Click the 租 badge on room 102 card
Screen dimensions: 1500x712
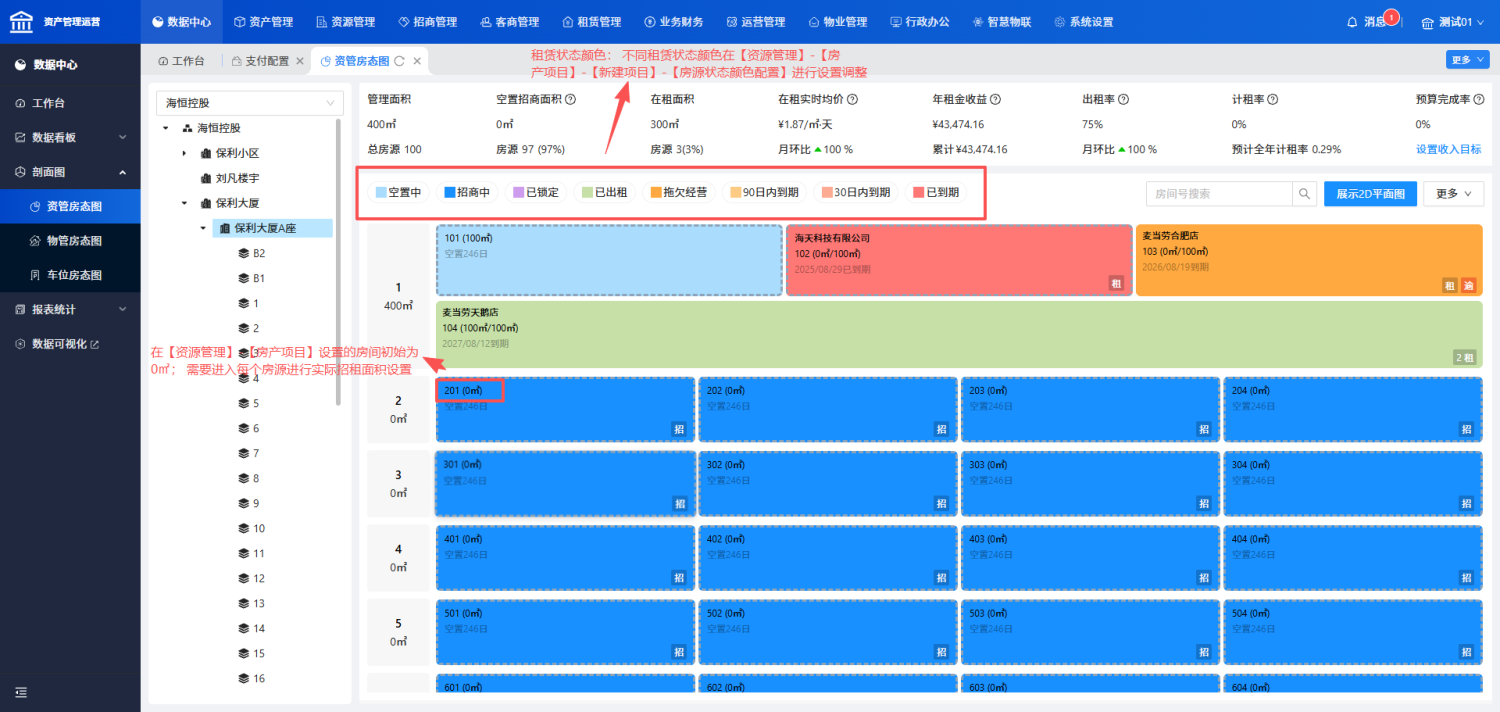click(x=1117, y=284)
